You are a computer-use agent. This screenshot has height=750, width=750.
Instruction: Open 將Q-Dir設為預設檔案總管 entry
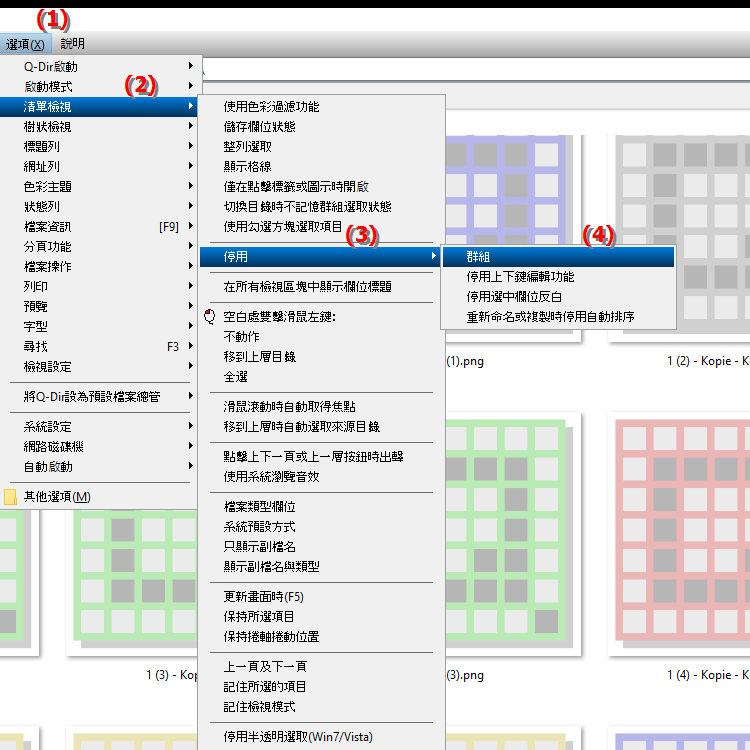[x=100, y=397]
